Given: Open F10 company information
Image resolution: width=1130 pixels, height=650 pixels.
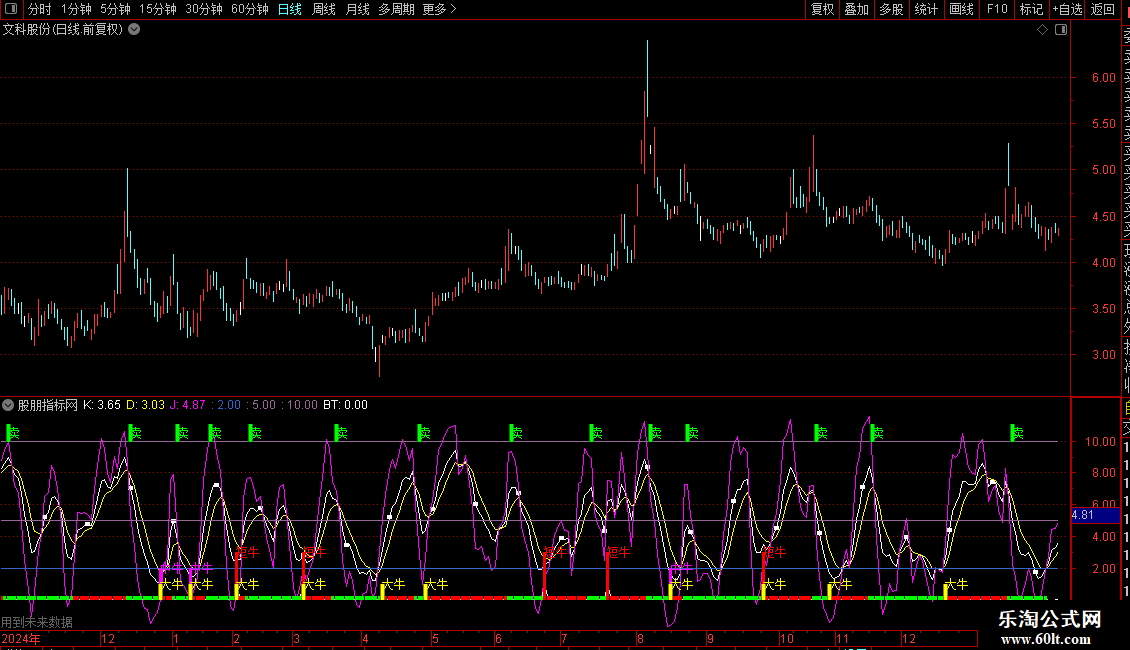Looking at the screenshot, I should coord(997,9).
